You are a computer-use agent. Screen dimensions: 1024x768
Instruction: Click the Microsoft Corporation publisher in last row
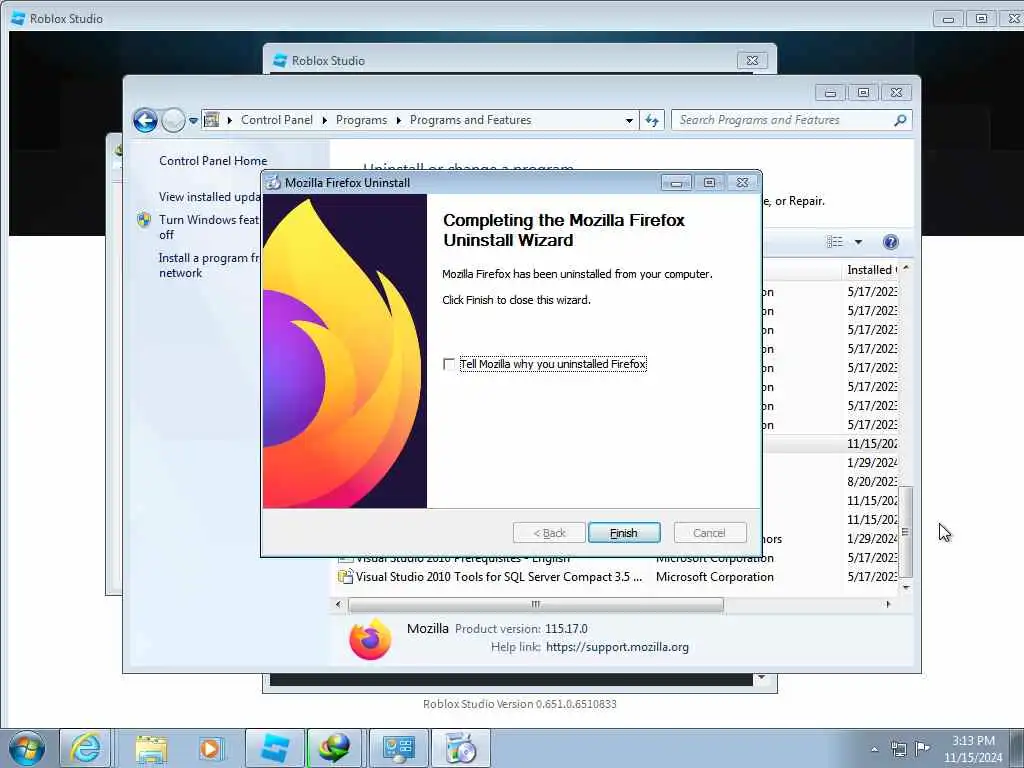pos(714,577)
